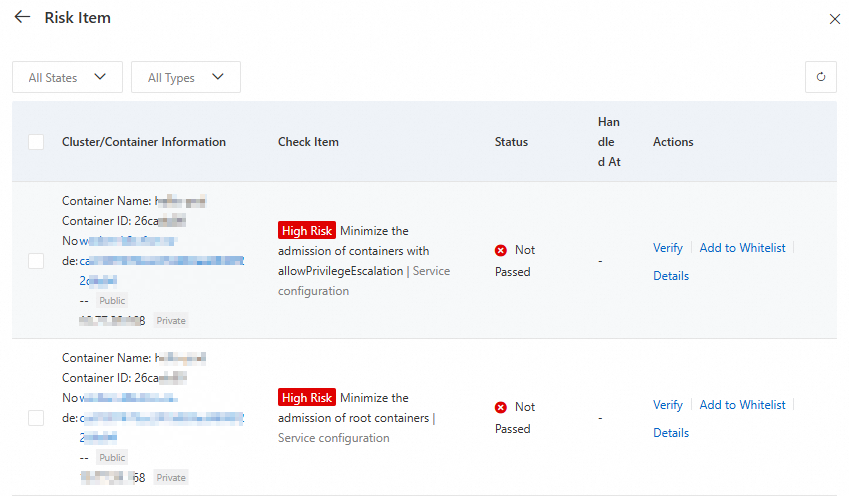The height and width of the screenshot is (496, 849).
Task: Click the red Not Passed icon in first row
Action: point(501,250)
